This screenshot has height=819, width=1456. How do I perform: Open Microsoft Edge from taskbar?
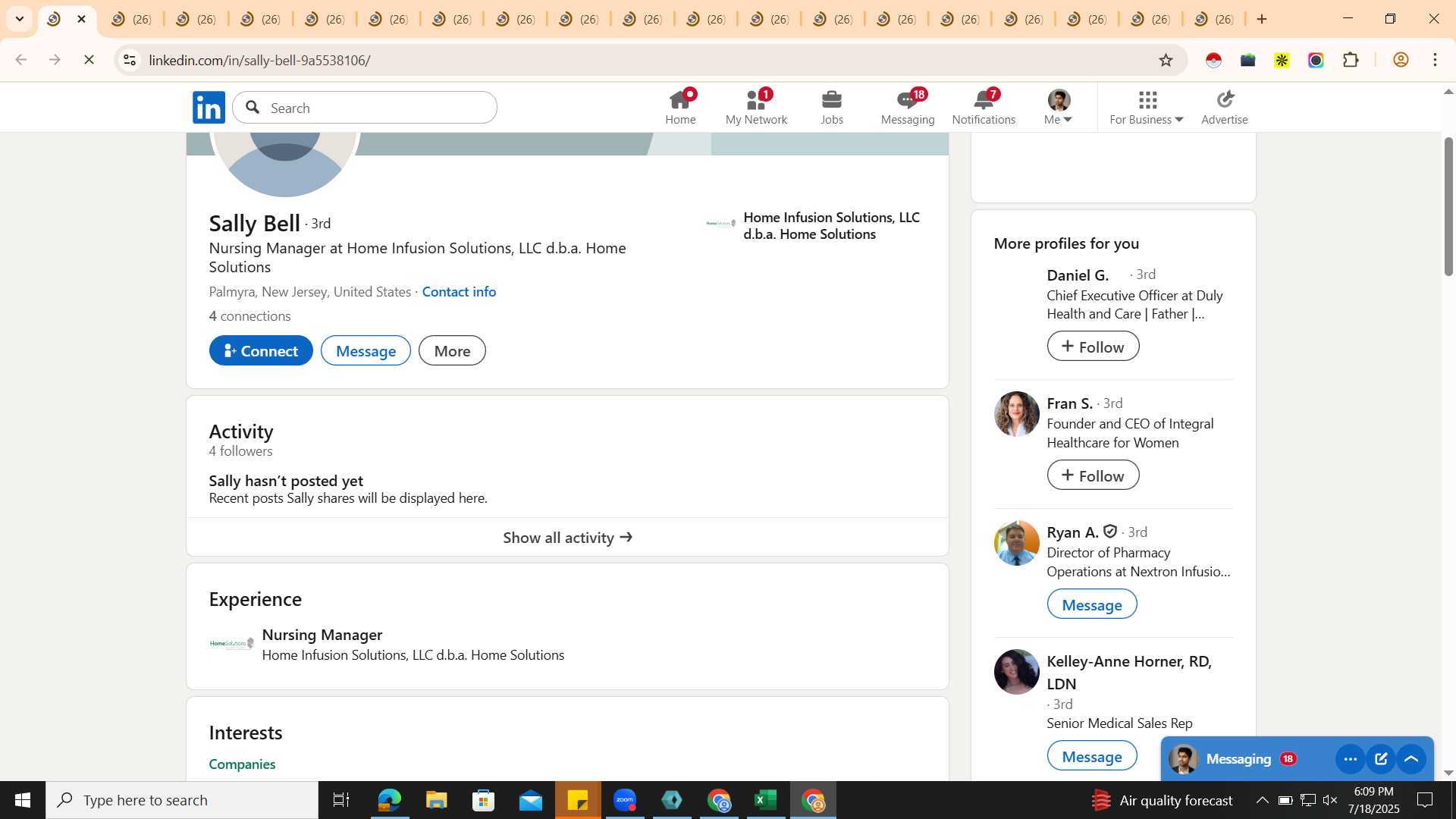pyautogui.click(x=389, y=800)
